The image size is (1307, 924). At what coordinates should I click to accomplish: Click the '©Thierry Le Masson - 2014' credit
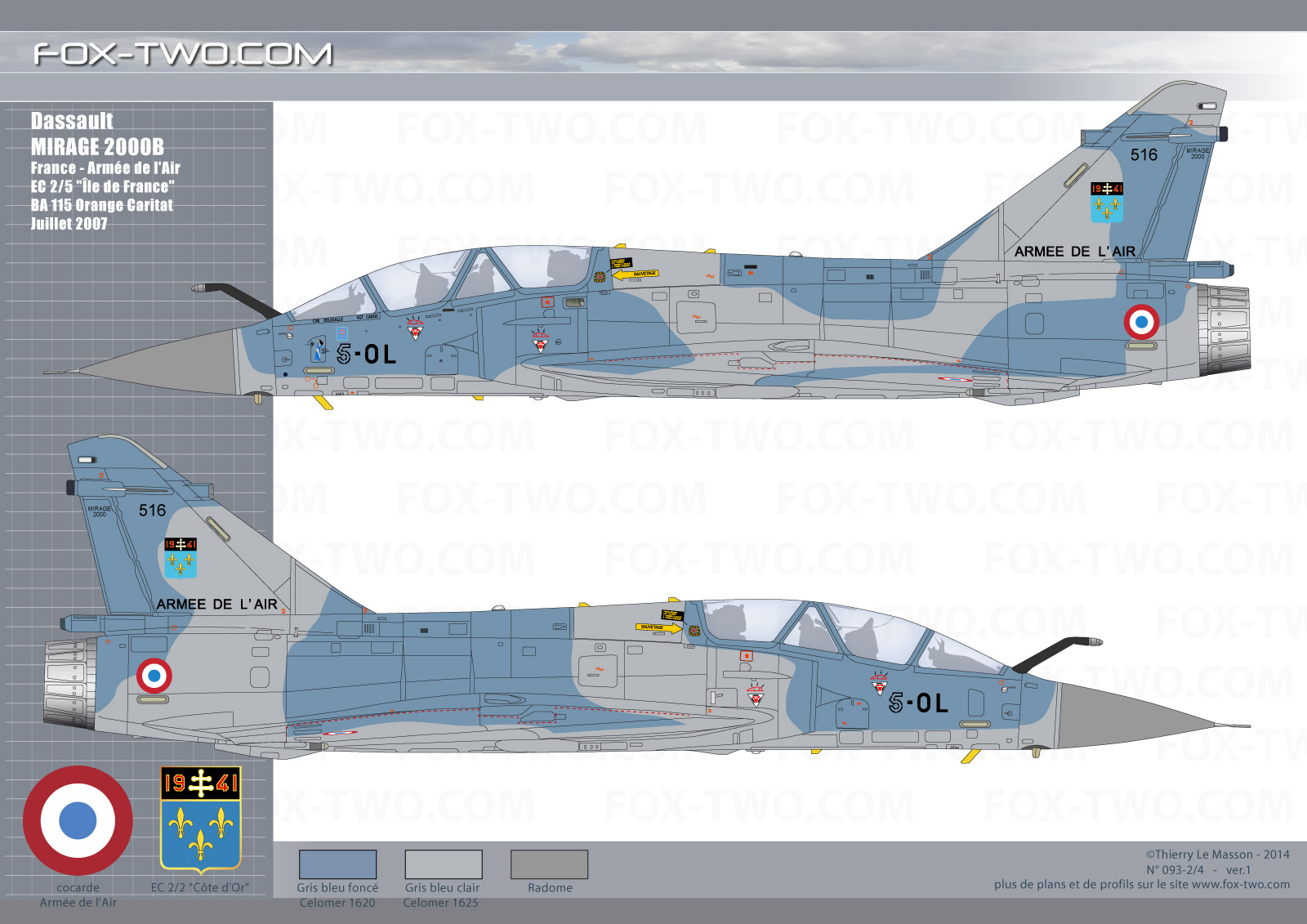1217,855
